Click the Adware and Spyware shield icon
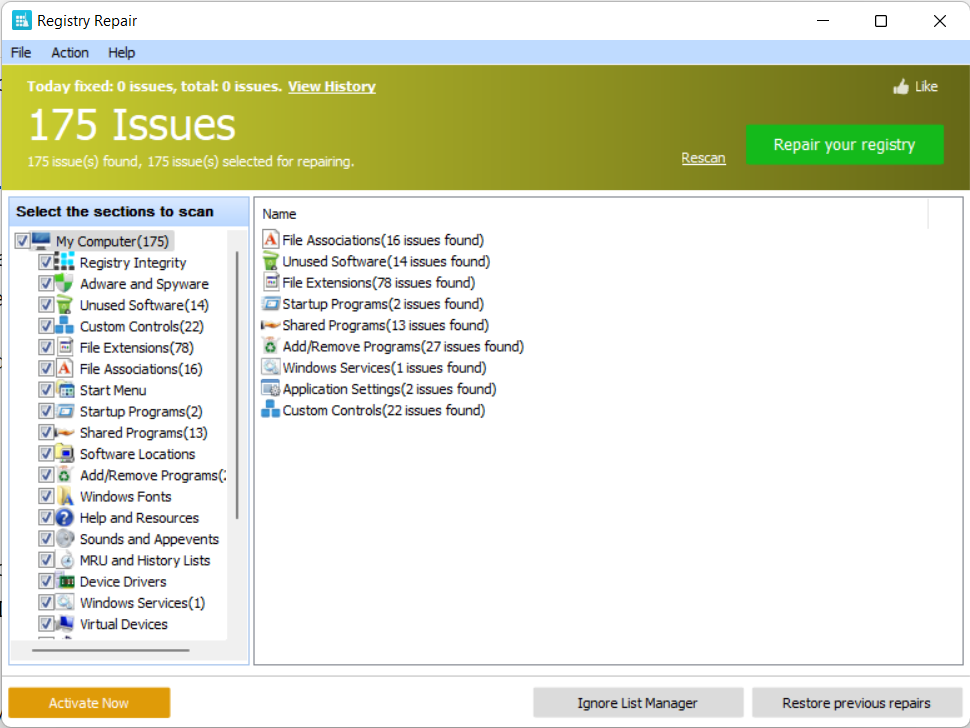The image size is (970, 728). (x=64, y=283)
